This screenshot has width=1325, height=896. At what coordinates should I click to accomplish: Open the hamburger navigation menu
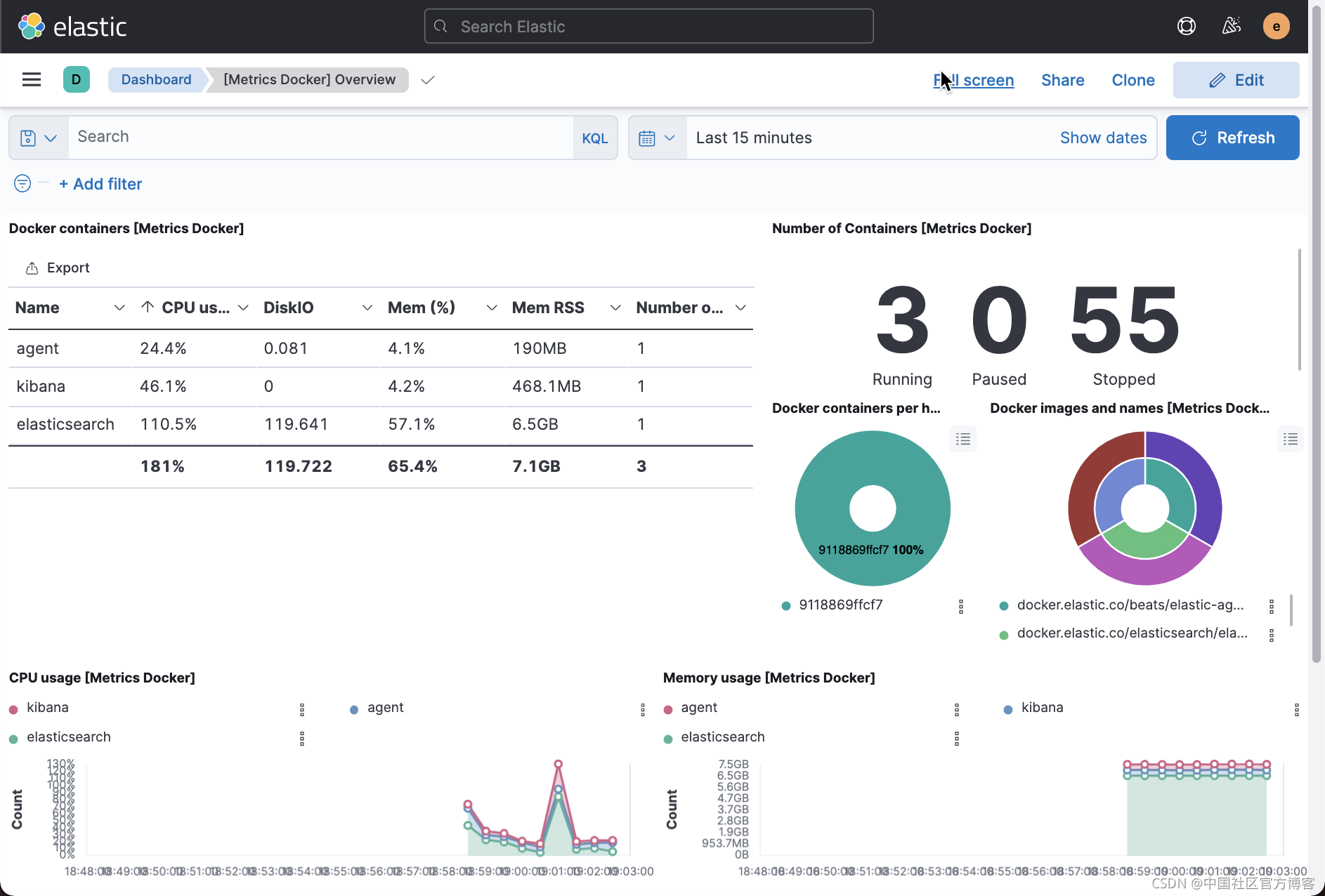coord(32,79)
